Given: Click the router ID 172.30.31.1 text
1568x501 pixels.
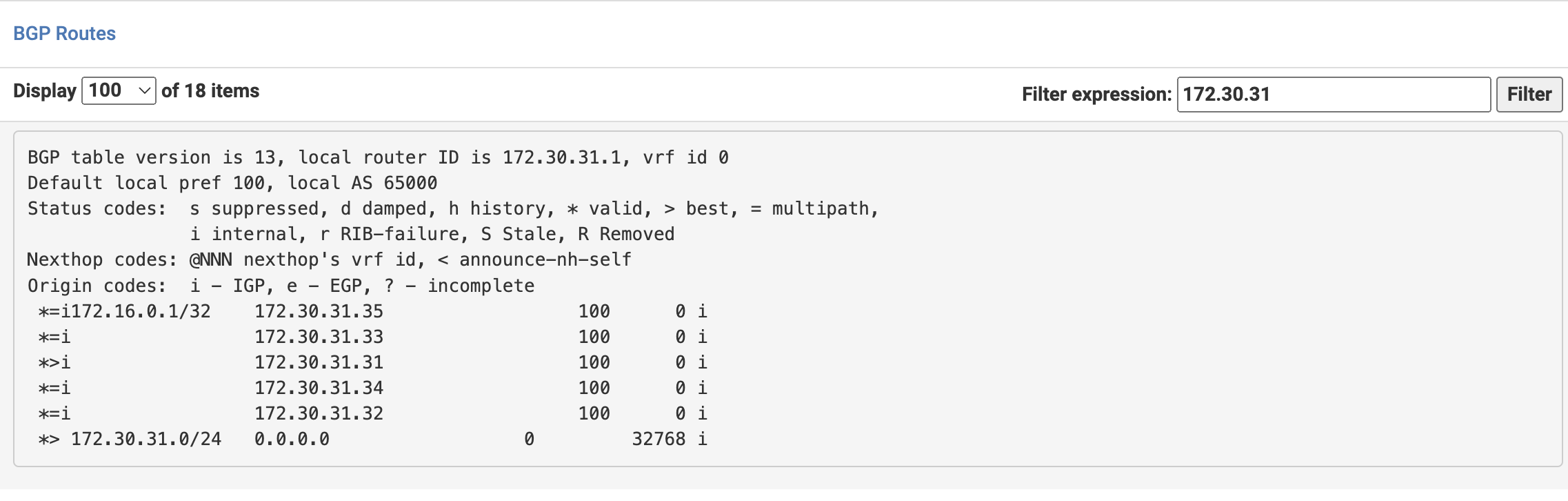Looking at the screenshot, I should 561,157.
